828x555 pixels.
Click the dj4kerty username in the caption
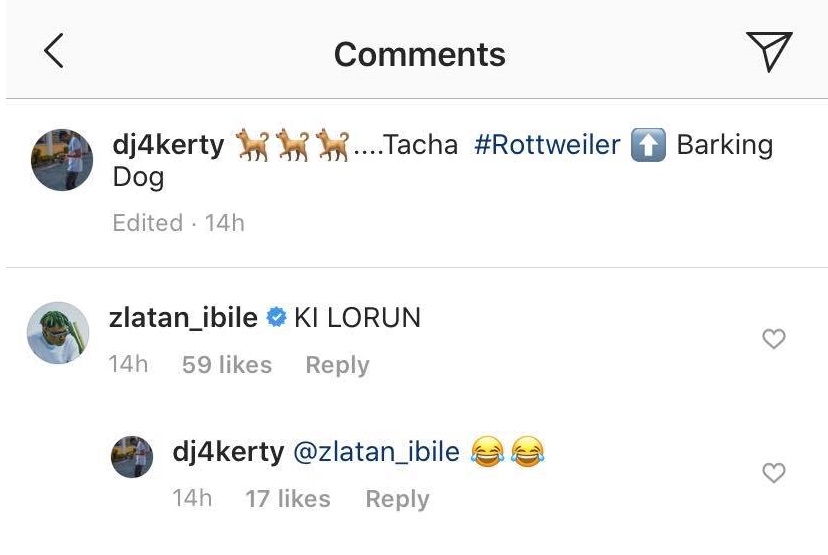point(168,145)
